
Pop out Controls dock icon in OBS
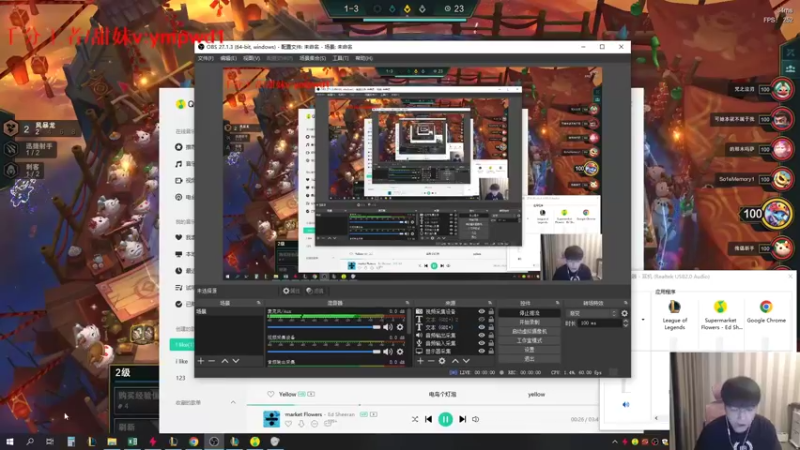557,303
